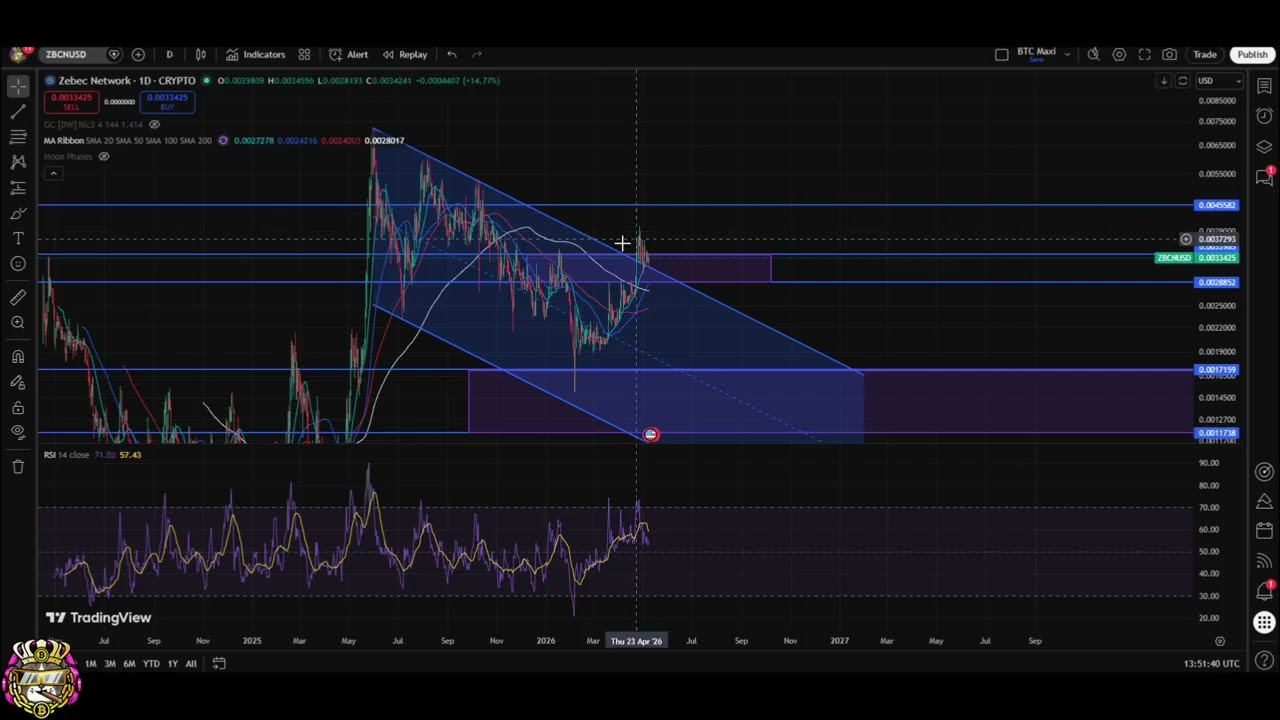
Task: Select the 1M date range
Action: 90,664
